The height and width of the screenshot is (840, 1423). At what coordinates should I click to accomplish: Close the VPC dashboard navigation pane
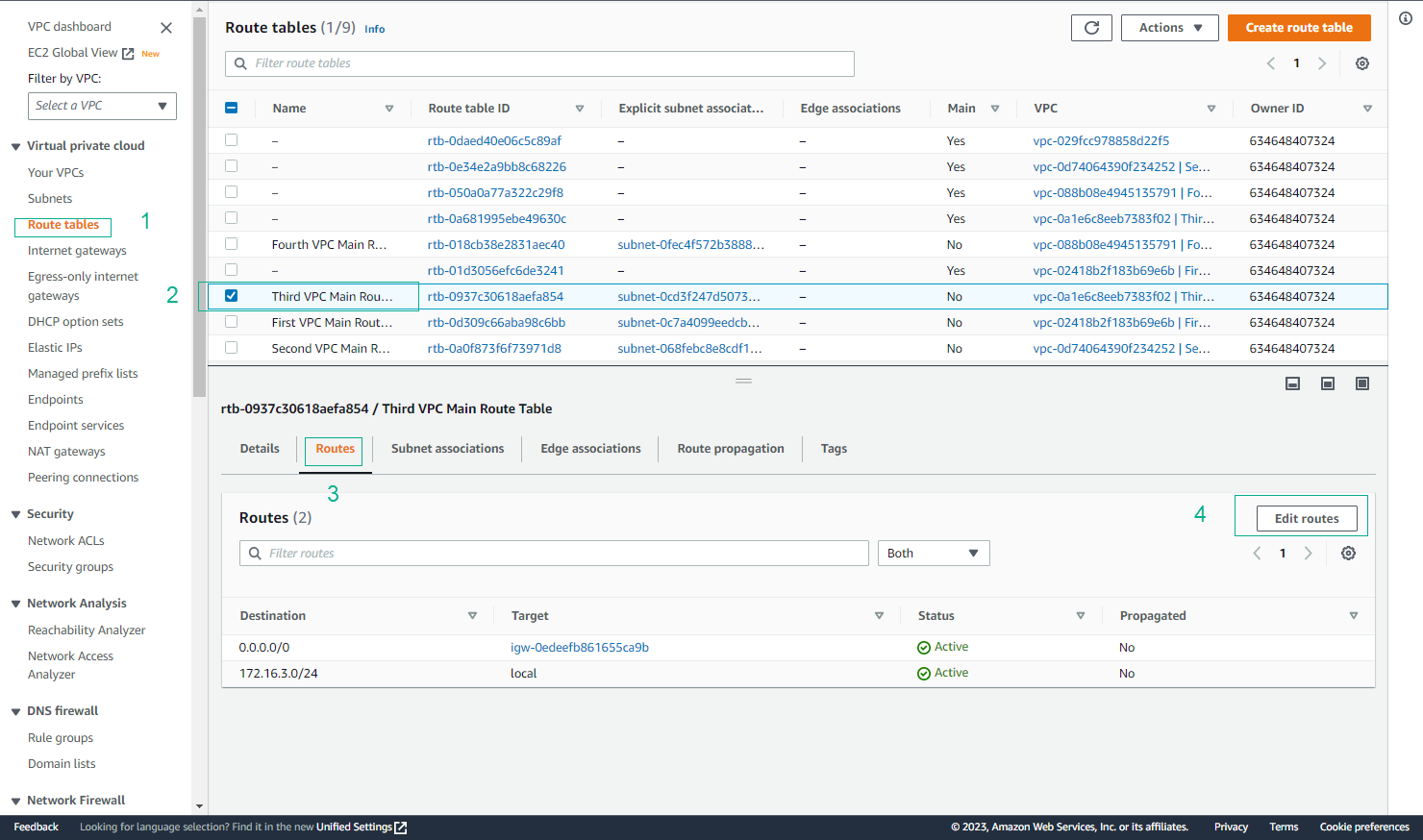pyautogui.click(x=166, y=28)
